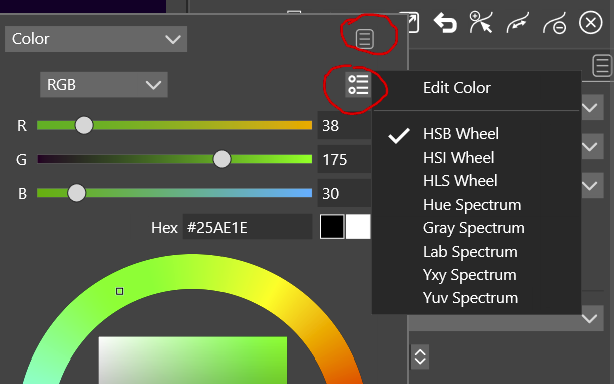Open the Color panel hamburger menu
Viewport: 614px width, 384px height.
coord(365,39)
